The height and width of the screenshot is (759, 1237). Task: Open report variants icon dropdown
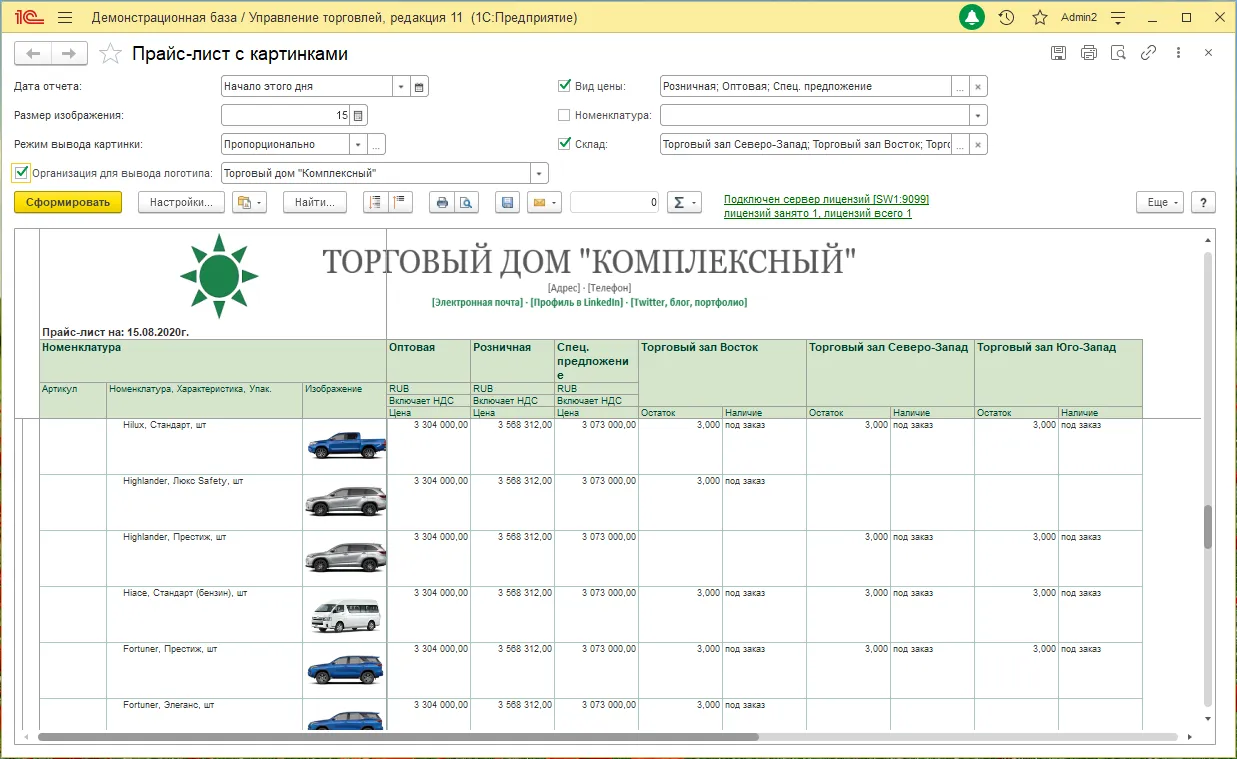pyautogui.click(x=249, y=202)
